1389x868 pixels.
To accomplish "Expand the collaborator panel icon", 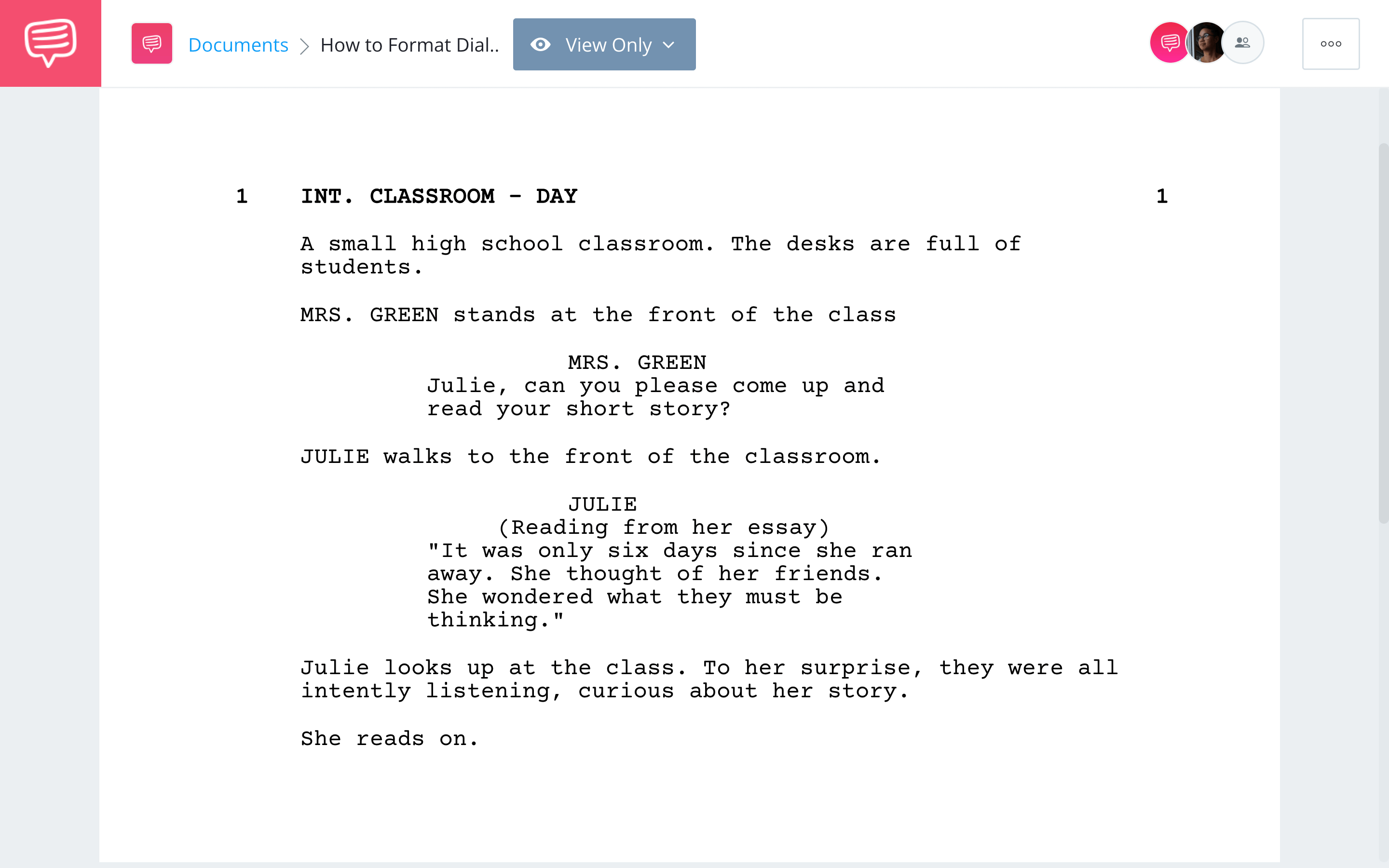I will [1242, 43].
